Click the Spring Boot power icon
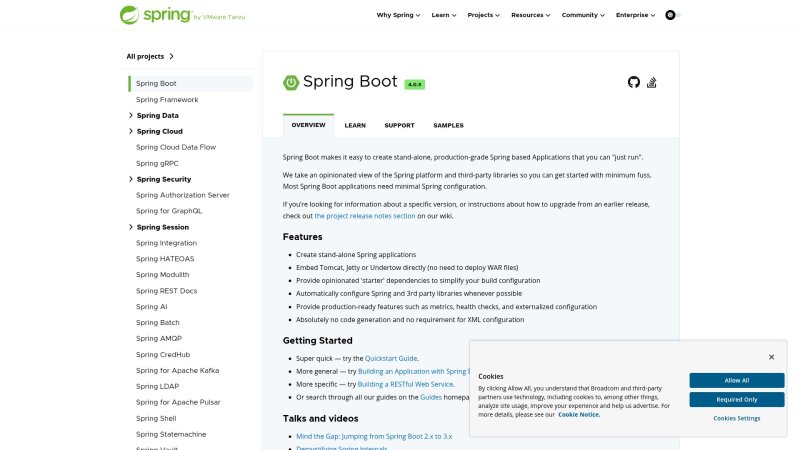The width and height of the screenshot is (800, 450). [291, 82]
